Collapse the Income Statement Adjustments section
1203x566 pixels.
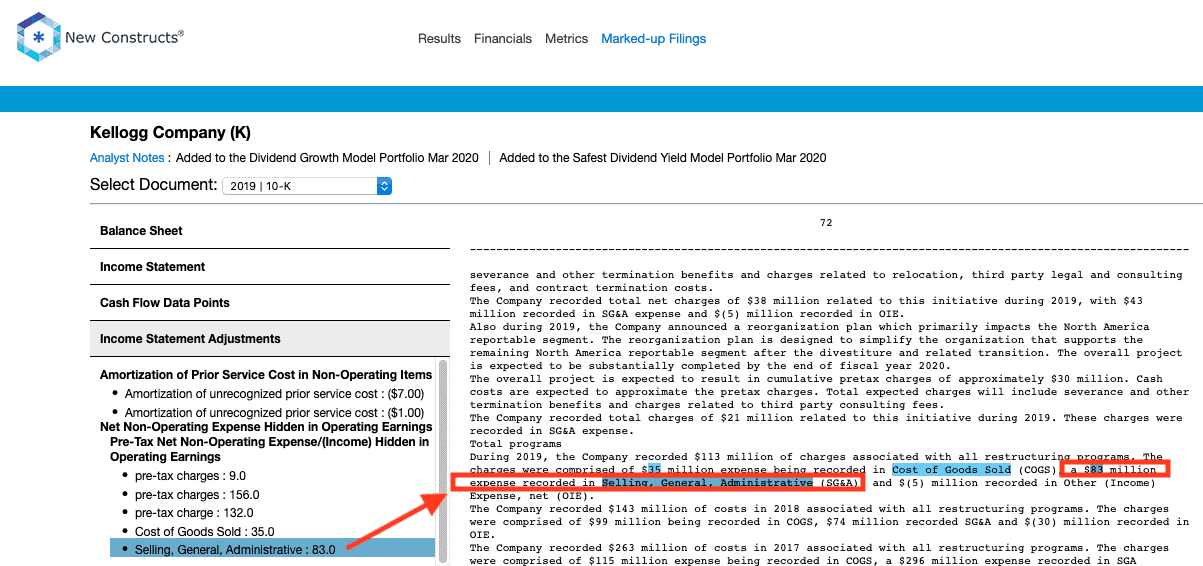pos(270,339)
